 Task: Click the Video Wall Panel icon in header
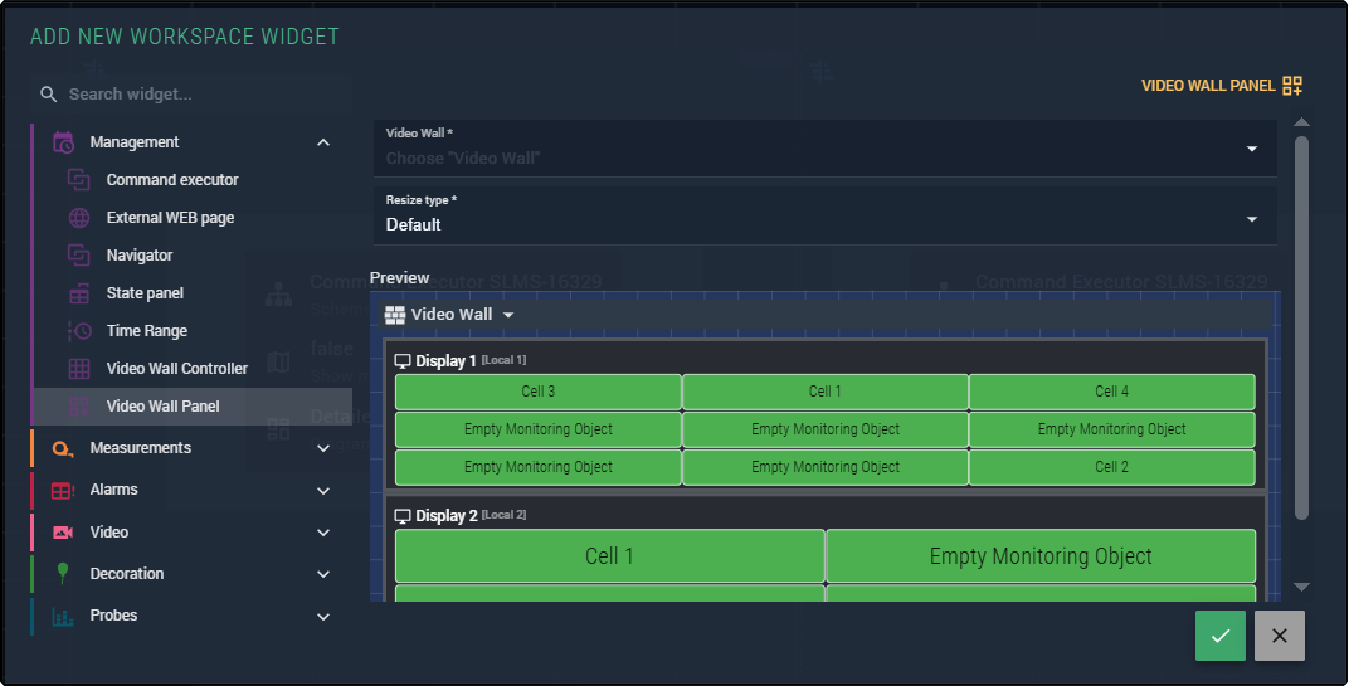[1292, 86]
